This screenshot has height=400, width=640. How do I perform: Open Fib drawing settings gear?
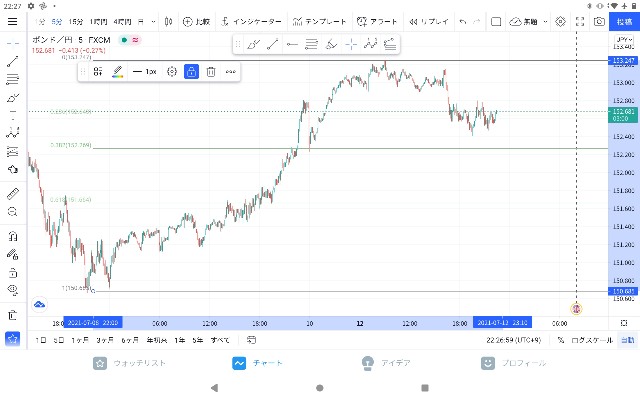point(172,72)
